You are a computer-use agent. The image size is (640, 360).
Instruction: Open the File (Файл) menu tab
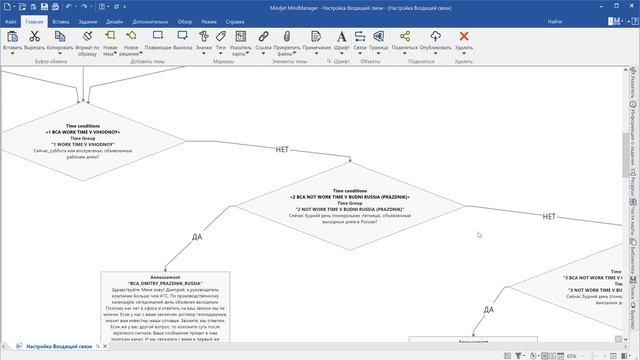(x=11, y=22)
